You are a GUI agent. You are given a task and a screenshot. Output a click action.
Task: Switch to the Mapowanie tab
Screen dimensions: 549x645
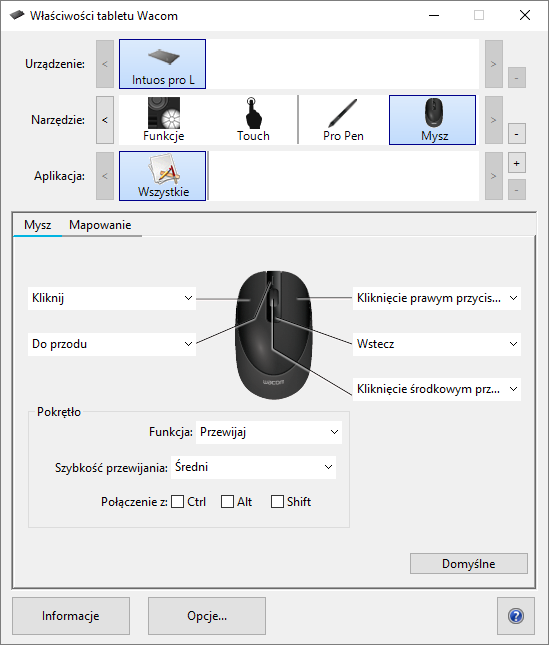(100, 225)
